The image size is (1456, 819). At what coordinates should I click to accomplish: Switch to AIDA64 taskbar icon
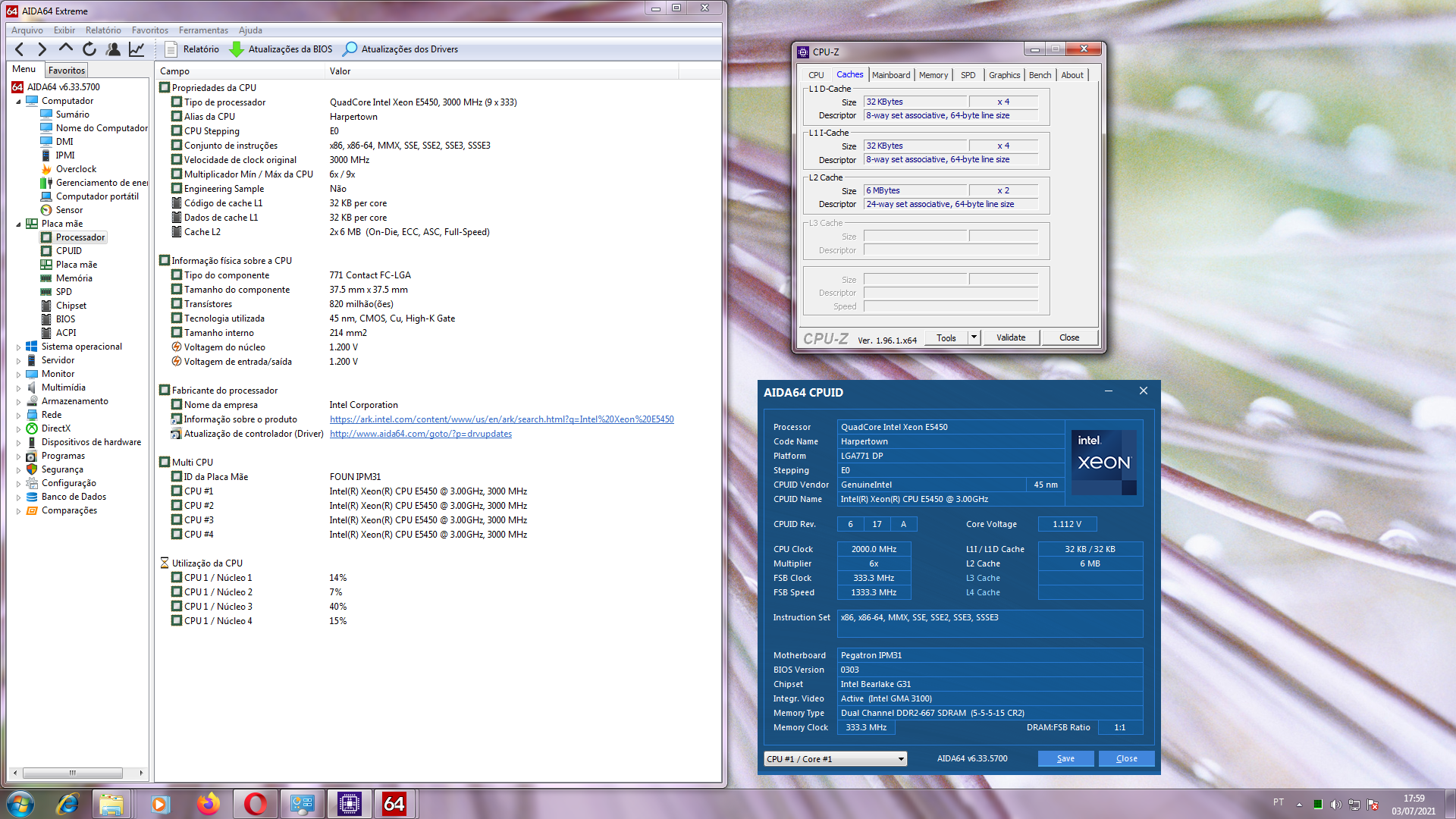pyautogui.click(x=394, y=804)
